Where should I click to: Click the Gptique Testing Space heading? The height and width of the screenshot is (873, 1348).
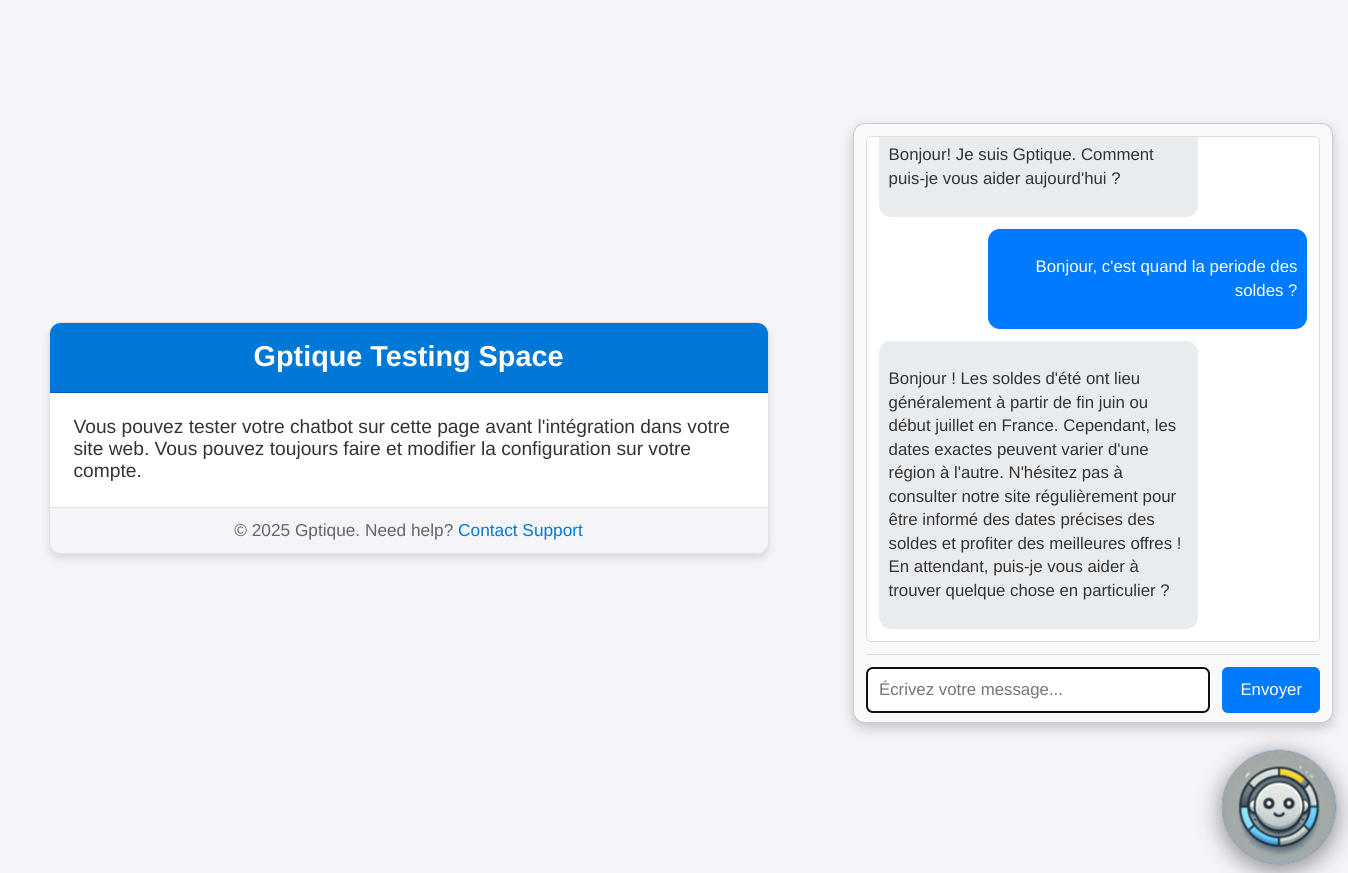click(408, 357)
